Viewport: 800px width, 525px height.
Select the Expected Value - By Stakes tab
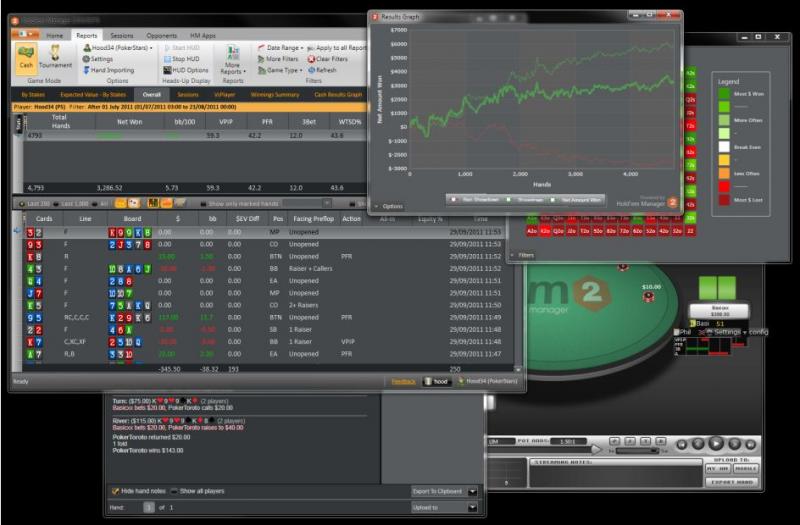coord(93,95)
